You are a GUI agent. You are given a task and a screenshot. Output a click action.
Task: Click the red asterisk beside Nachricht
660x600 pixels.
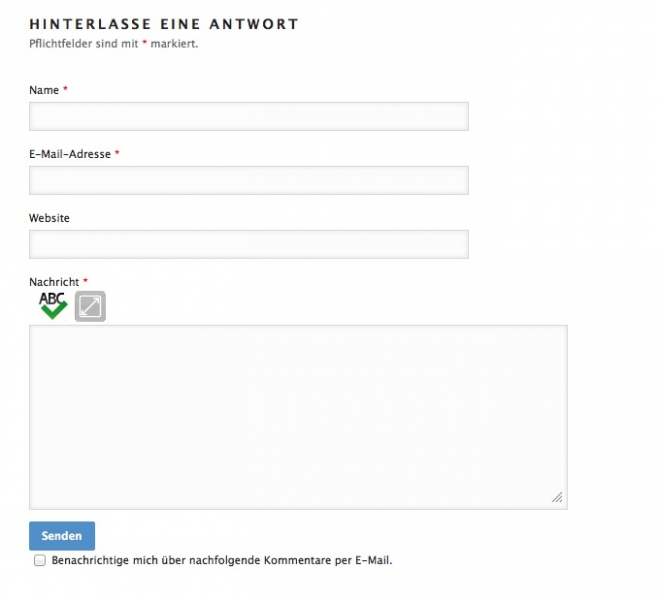(x=86, y=281)
